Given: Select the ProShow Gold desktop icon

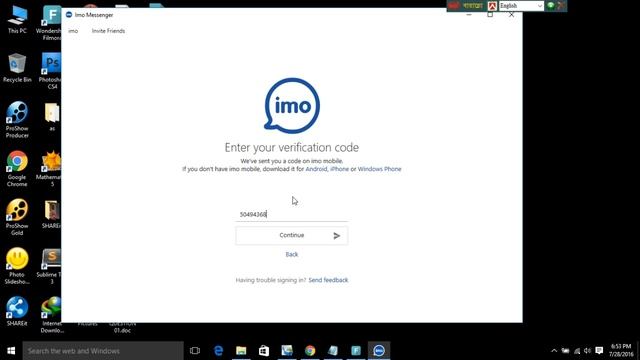Looking at the screenshot, I should click(17, 218).
